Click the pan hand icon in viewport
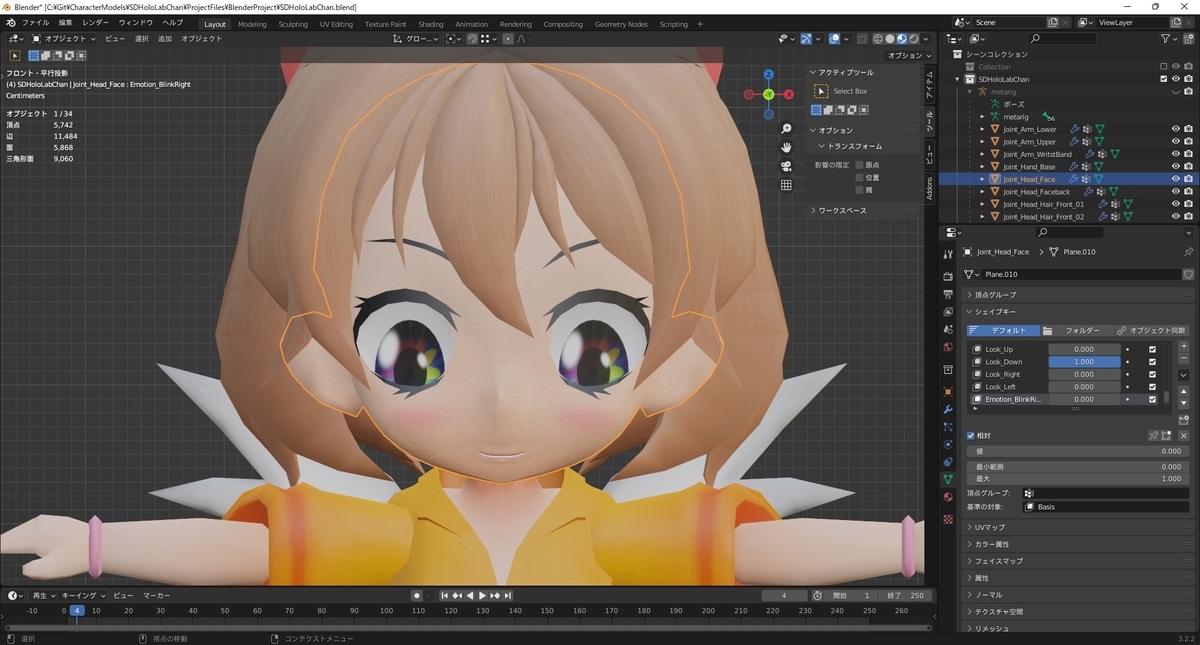Image resolution: width=1200 pixels, height=645 pixels. coord(787,147)
